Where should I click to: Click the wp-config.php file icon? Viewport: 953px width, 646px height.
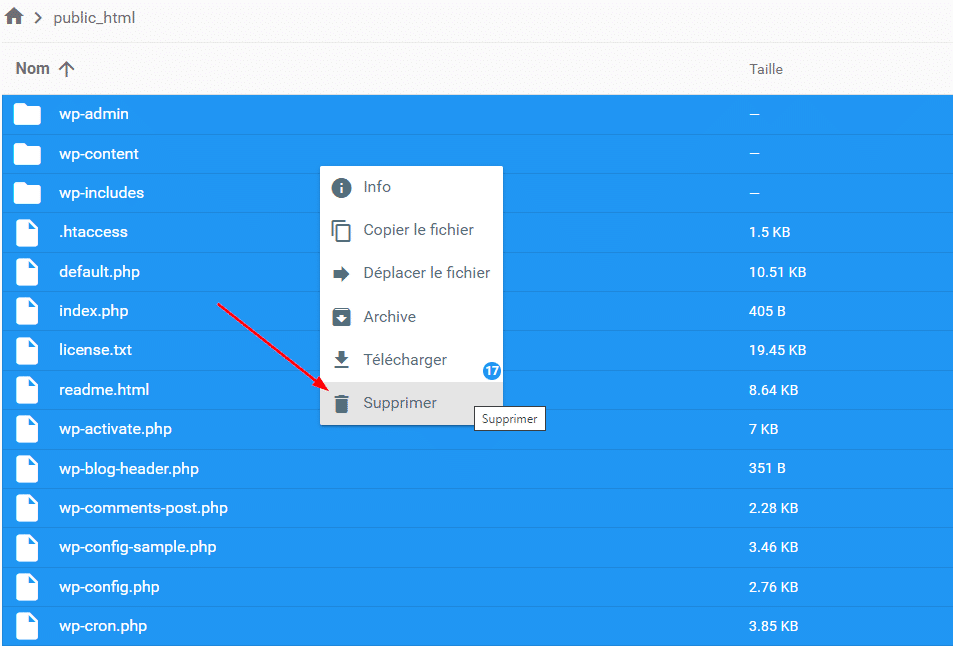[x=27, y=587]
